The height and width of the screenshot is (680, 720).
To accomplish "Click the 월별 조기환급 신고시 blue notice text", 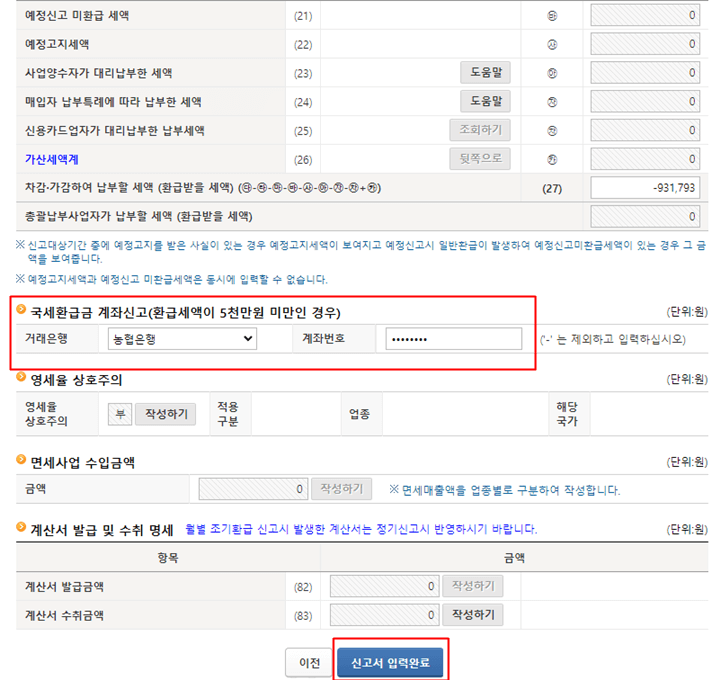I will 361,529.
